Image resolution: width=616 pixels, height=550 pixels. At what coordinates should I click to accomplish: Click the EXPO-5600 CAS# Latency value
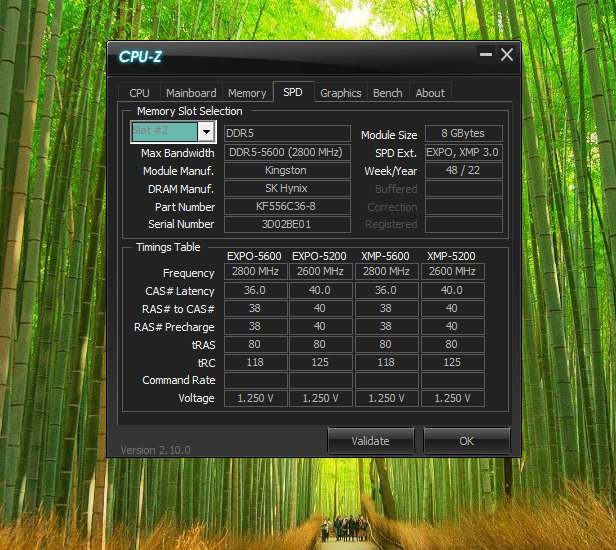[254, 290]
